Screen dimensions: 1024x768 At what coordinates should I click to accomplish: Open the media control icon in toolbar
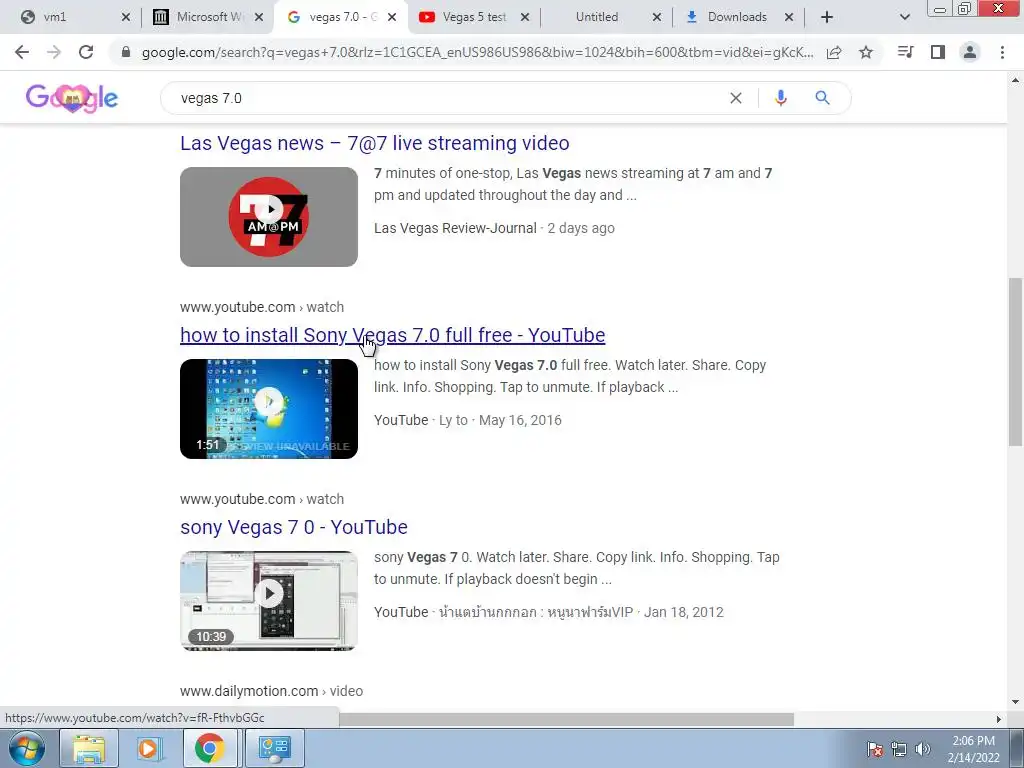tap(906, 52)
